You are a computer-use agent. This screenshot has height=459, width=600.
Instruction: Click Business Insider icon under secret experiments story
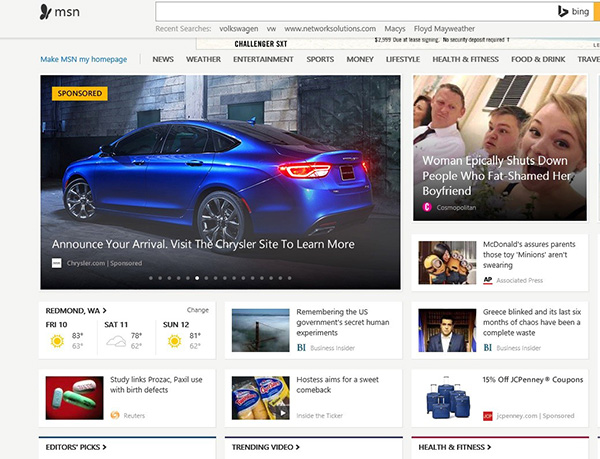tap(301, 348)
